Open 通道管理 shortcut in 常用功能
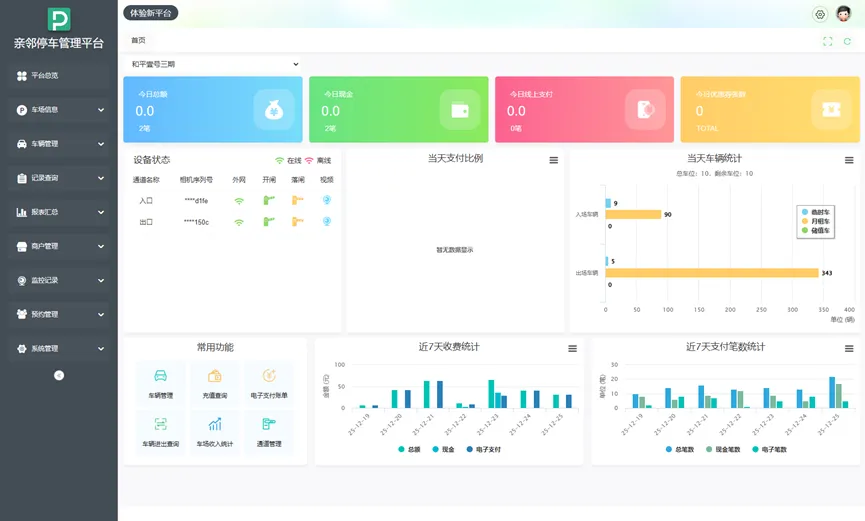The image size is (865, 521). point(269,432)
